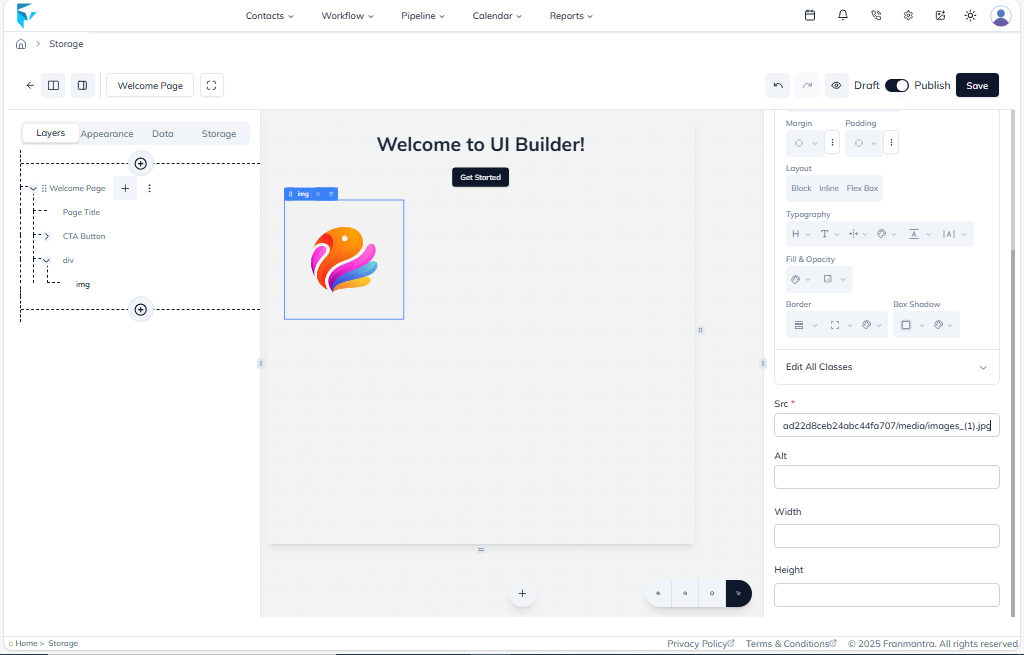Collapse the Welcome Page tree chevron
The width and height of the screenshot is (1024, 655).
(32, 188)
